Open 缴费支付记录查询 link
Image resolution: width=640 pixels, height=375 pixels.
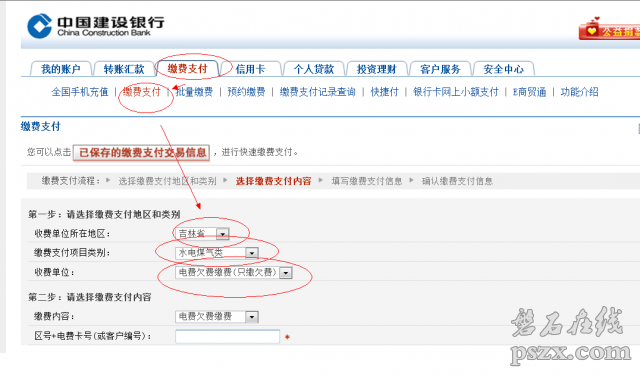coord(318,92)
